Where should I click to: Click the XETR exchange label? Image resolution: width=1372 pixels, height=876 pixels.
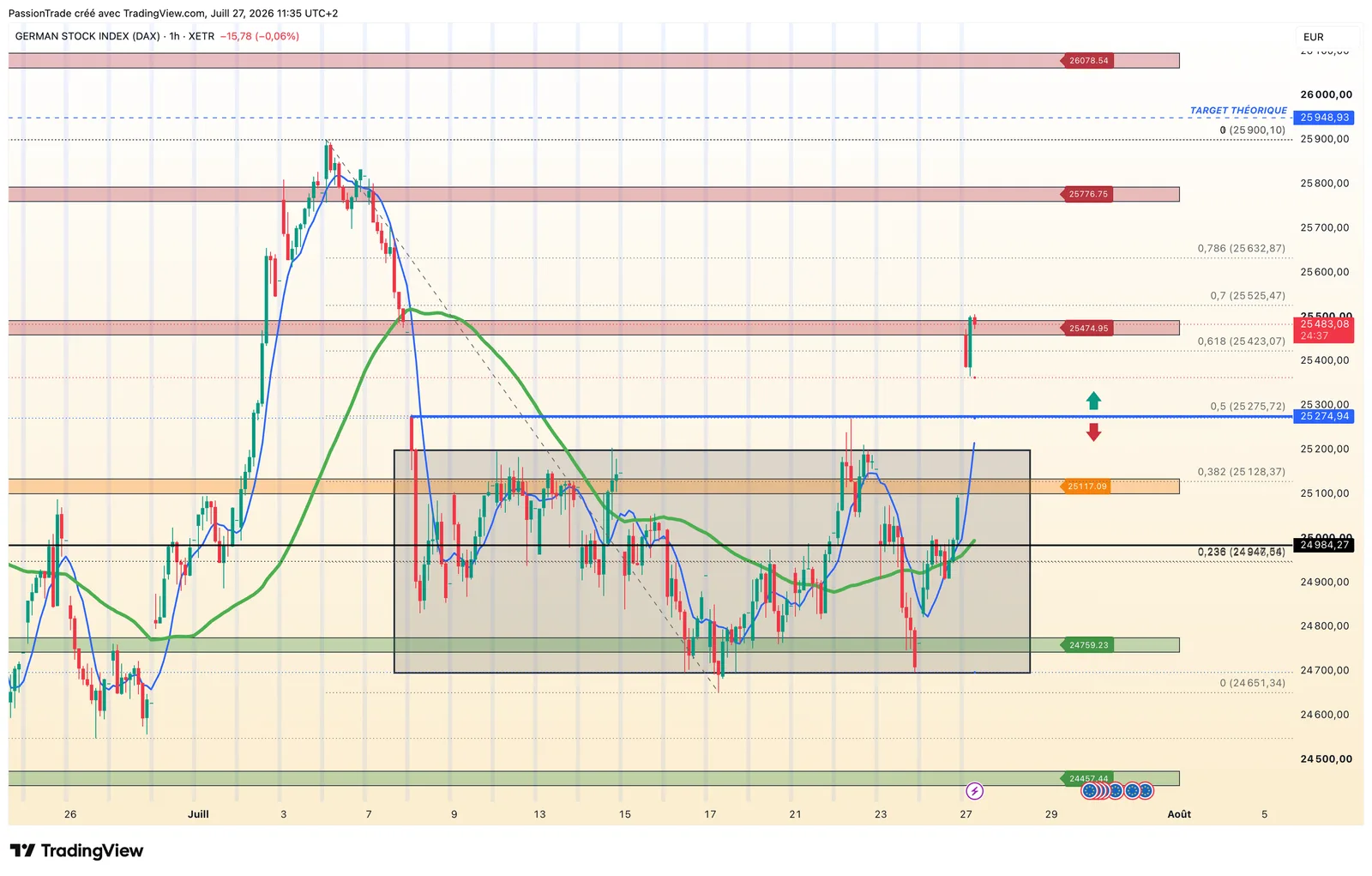pos(202,36)
